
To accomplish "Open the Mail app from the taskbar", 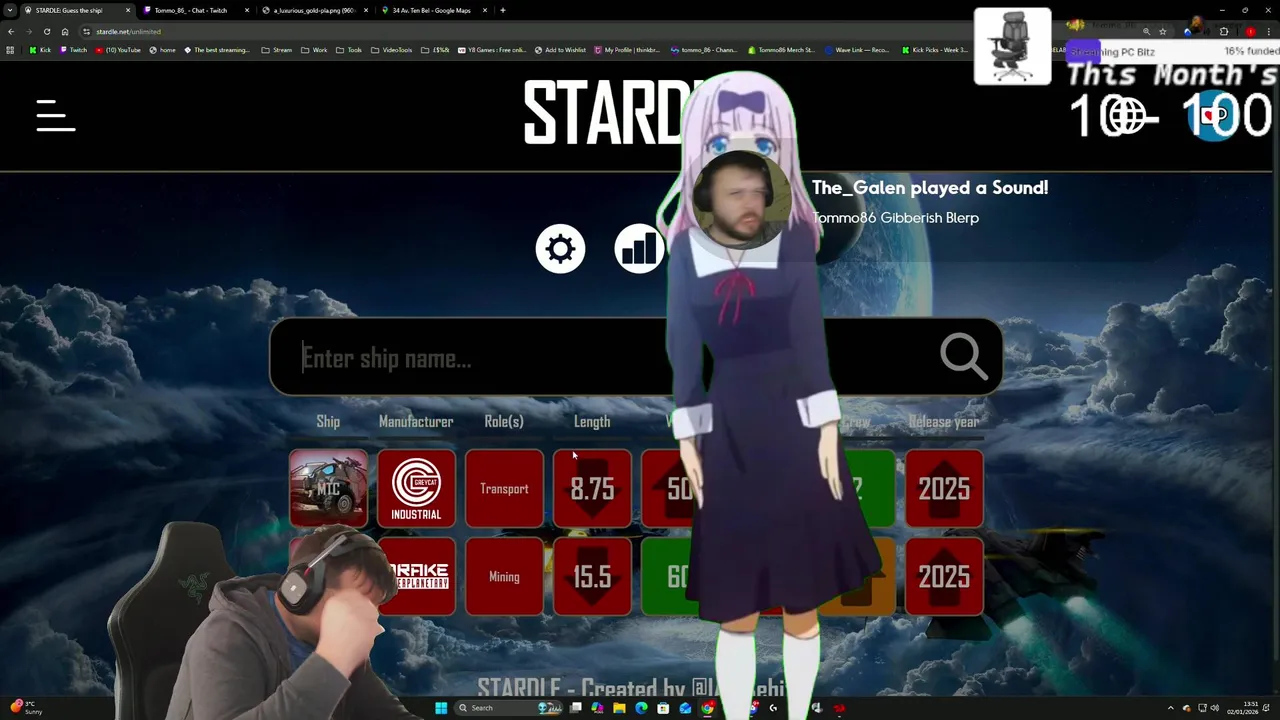I will [x=685, y=708].
